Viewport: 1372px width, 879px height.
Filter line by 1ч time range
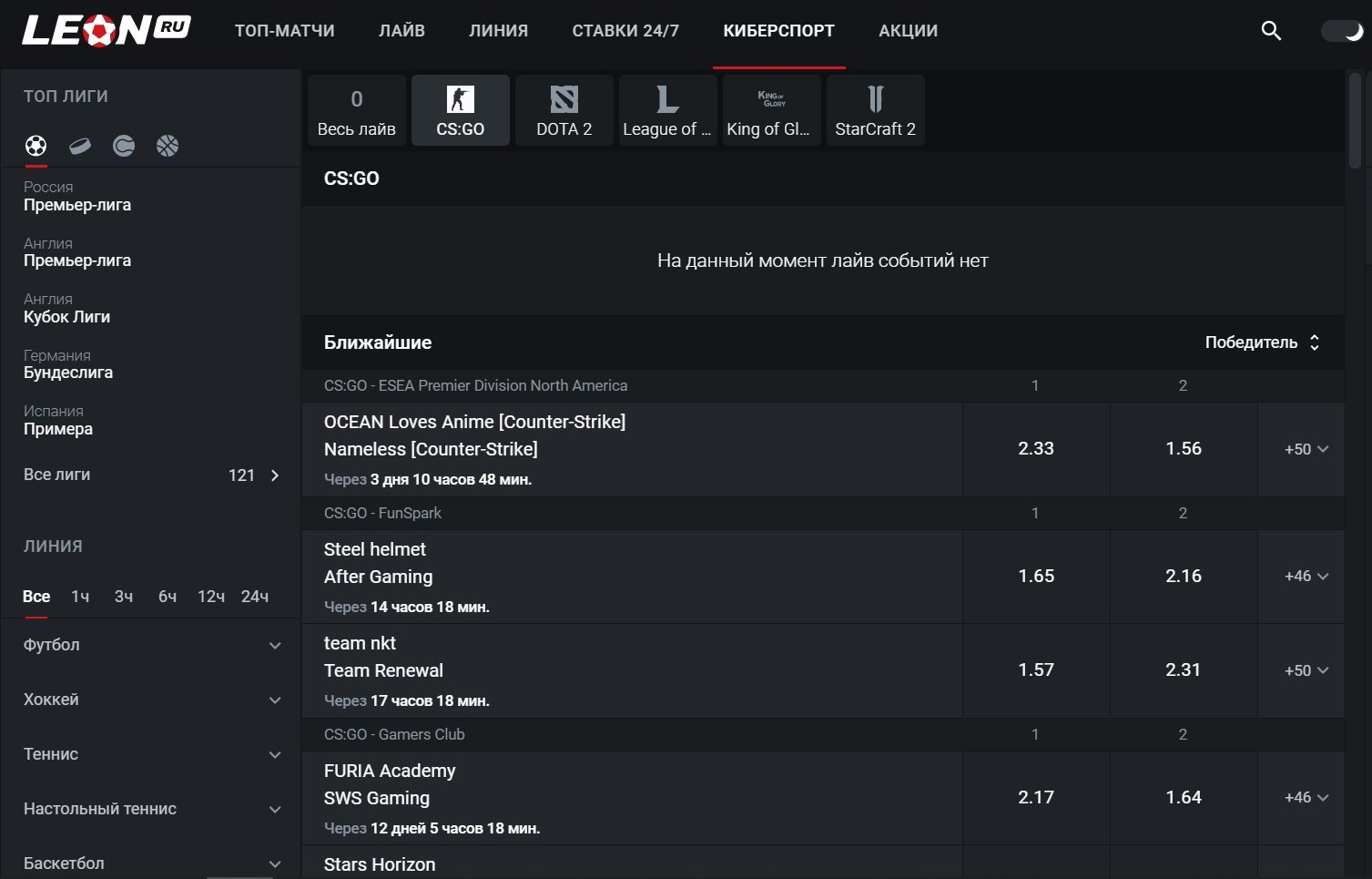(x=80, y=597)
